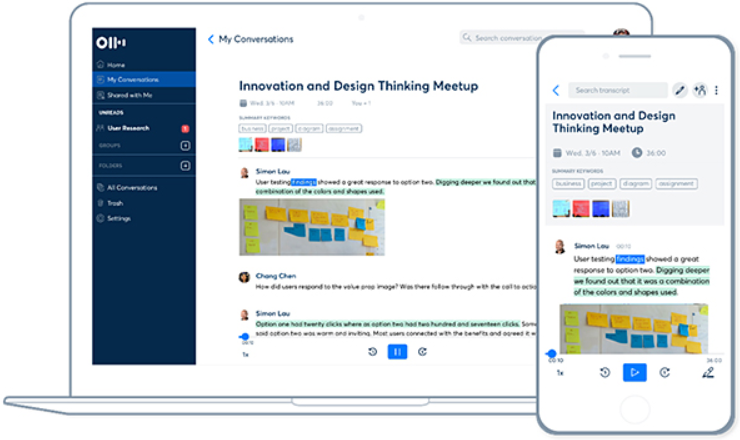The width and height of the screenshot is (740, 440).
Task: Click laptop title Innovation and Design Thinking Meetup
Action: [x=358, y=86]
